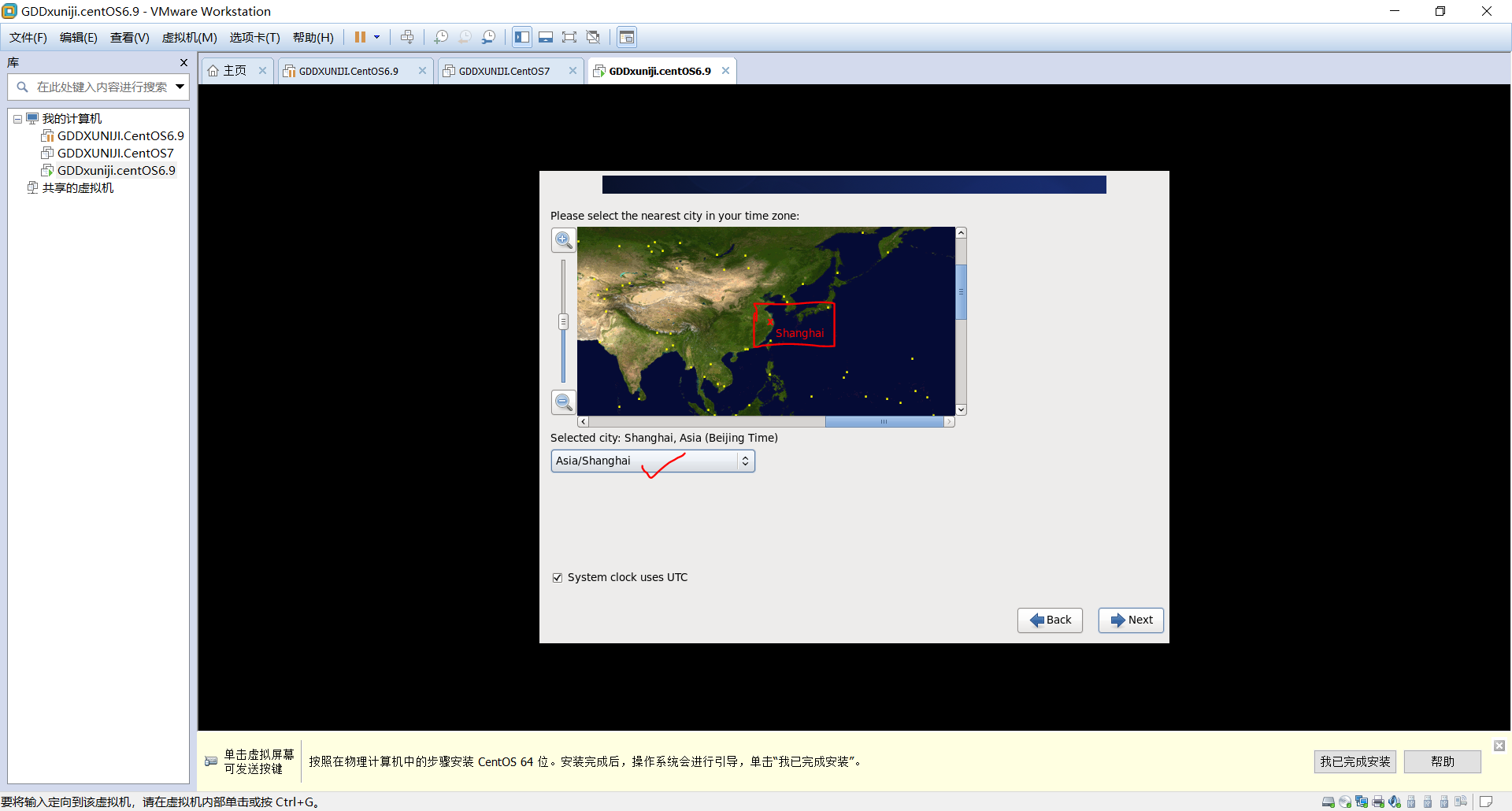
Task: Toggle the library sidebar view icon
Action: (x=522, y=37)
